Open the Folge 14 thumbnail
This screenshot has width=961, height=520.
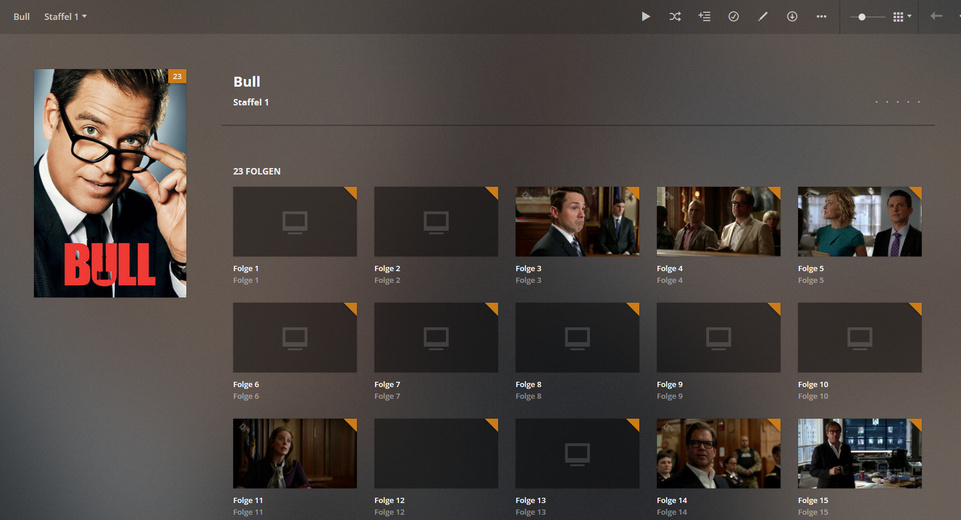click(x=718, y=453)
